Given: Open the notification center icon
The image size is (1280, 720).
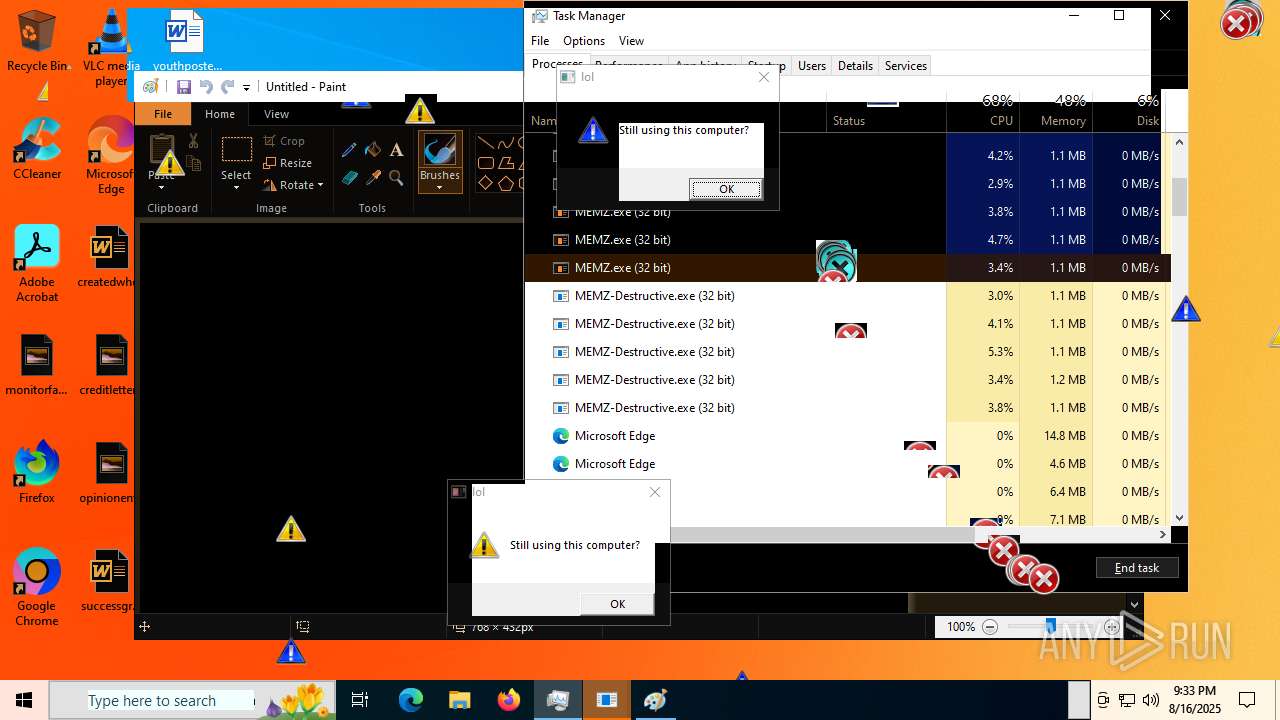Looking at the screenshot, I should click(x=1247, y=700).
